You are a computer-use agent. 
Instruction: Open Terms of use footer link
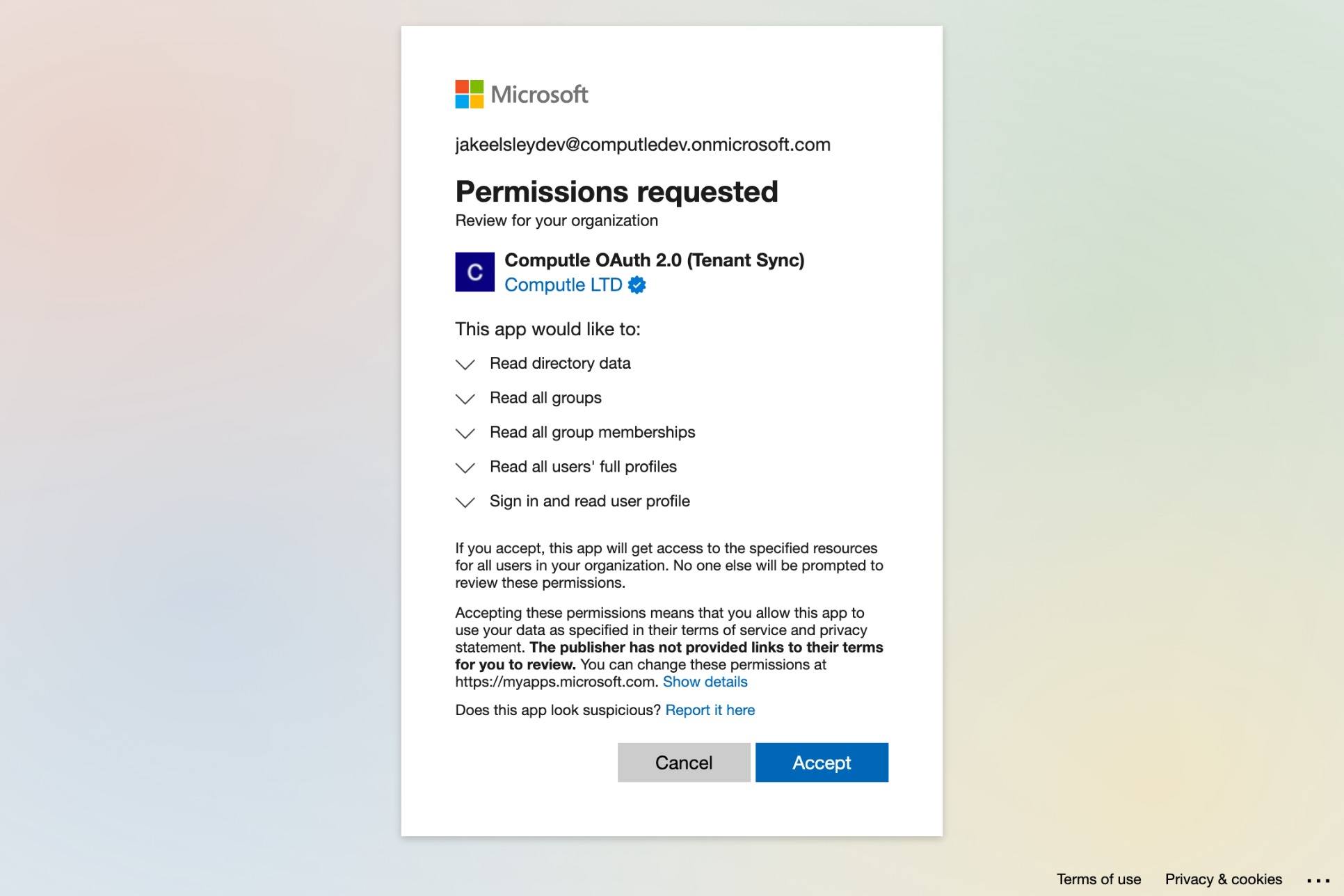click(x=1098, y=879)
